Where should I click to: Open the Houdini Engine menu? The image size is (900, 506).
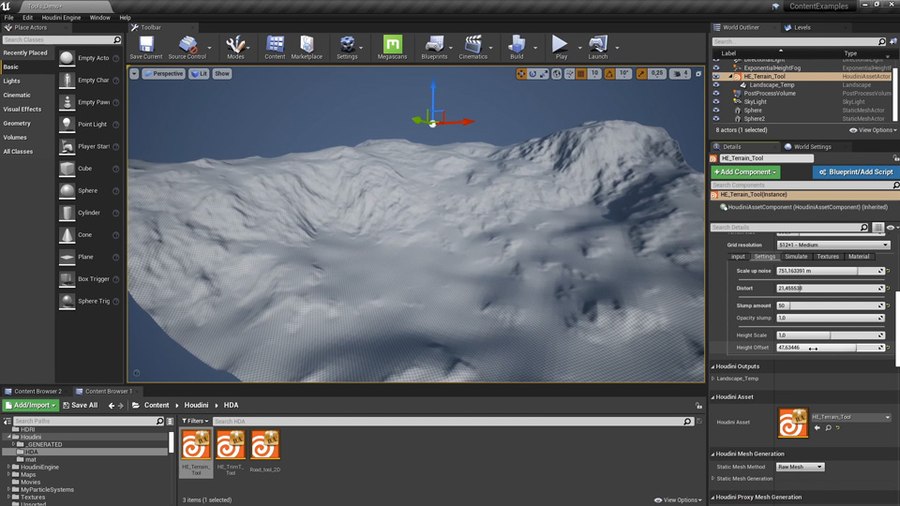(61, 18)
